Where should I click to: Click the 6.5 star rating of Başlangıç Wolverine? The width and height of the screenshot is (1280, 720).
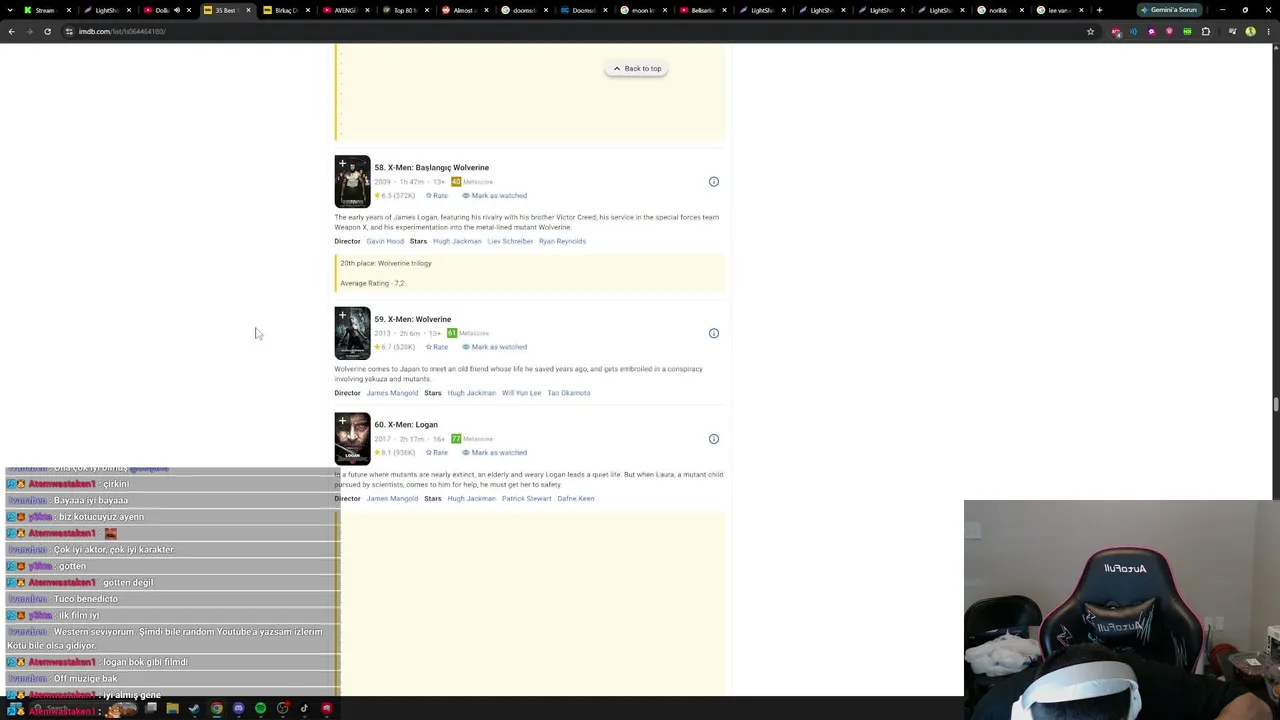click(394, 196)
